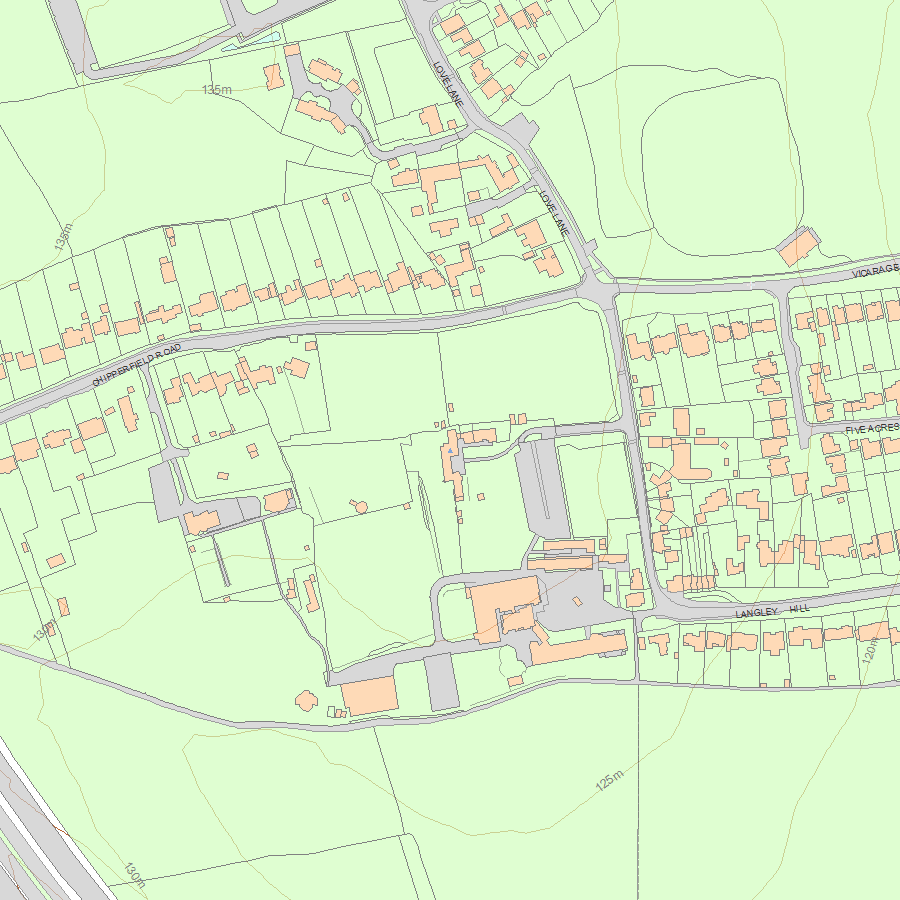Image resolution: width=900 pixels, height=900 pixels.
Task: Click the Langley Hill road label
Action: [772, 611]
